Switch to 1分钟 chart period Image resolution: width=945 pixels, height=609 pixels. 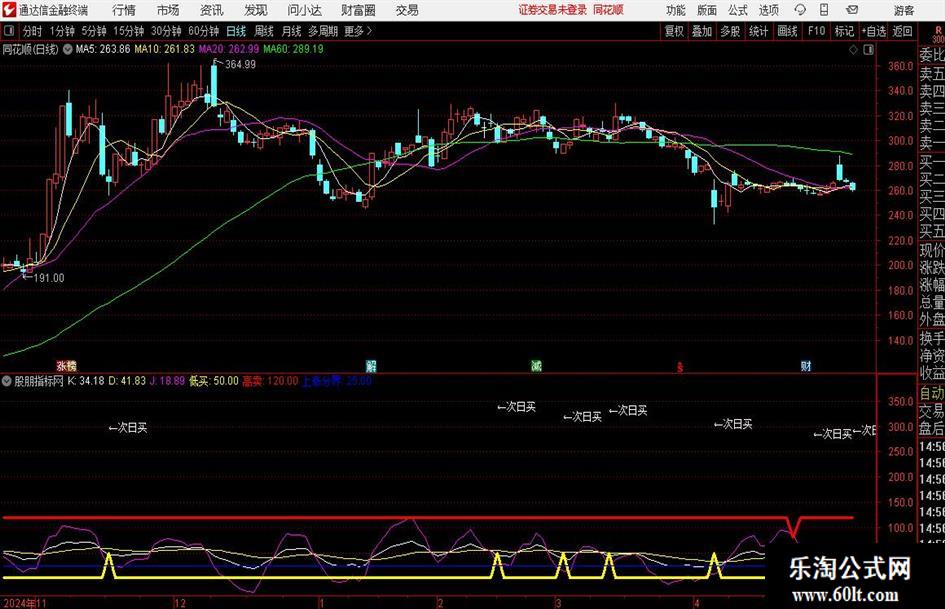point(62,31)
